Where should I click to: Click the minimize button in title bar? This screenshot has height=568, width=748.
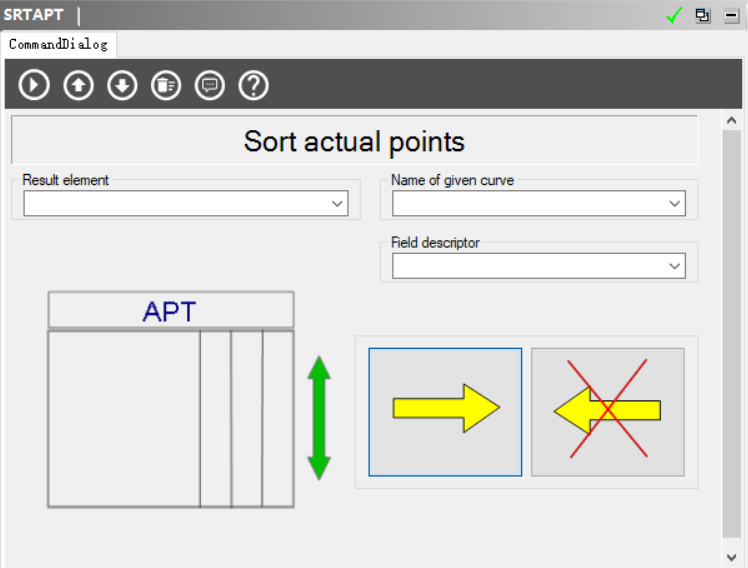731,15
